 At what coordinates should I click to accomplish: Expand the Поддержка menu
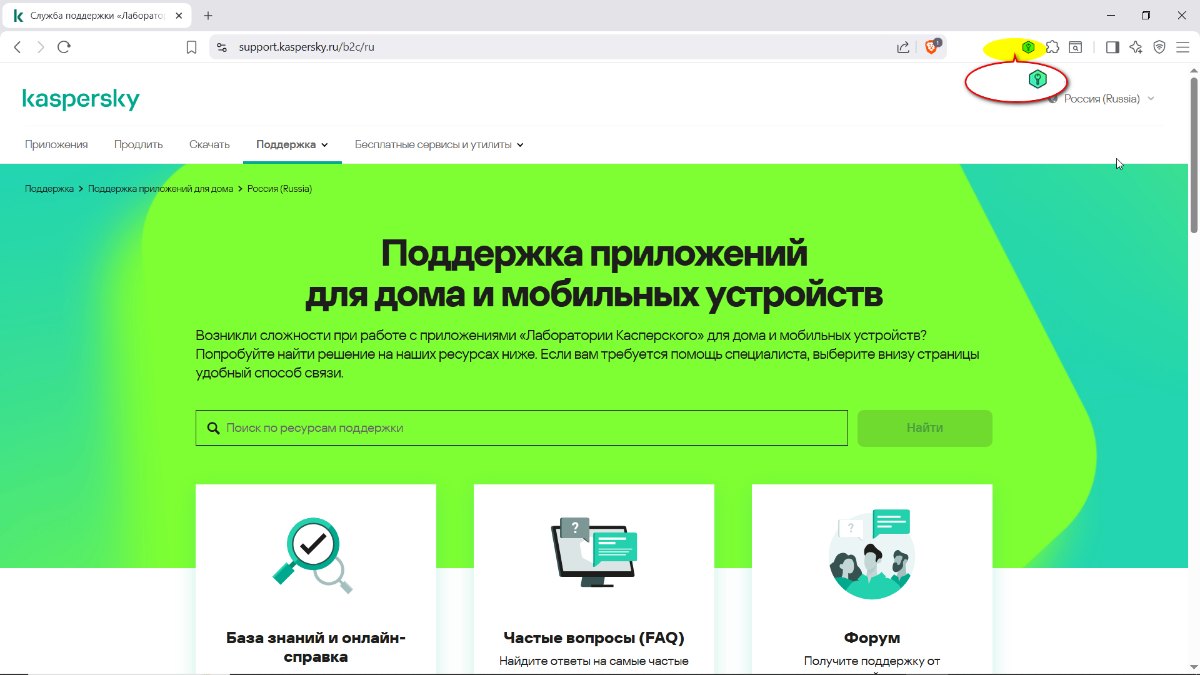(292, 144)
